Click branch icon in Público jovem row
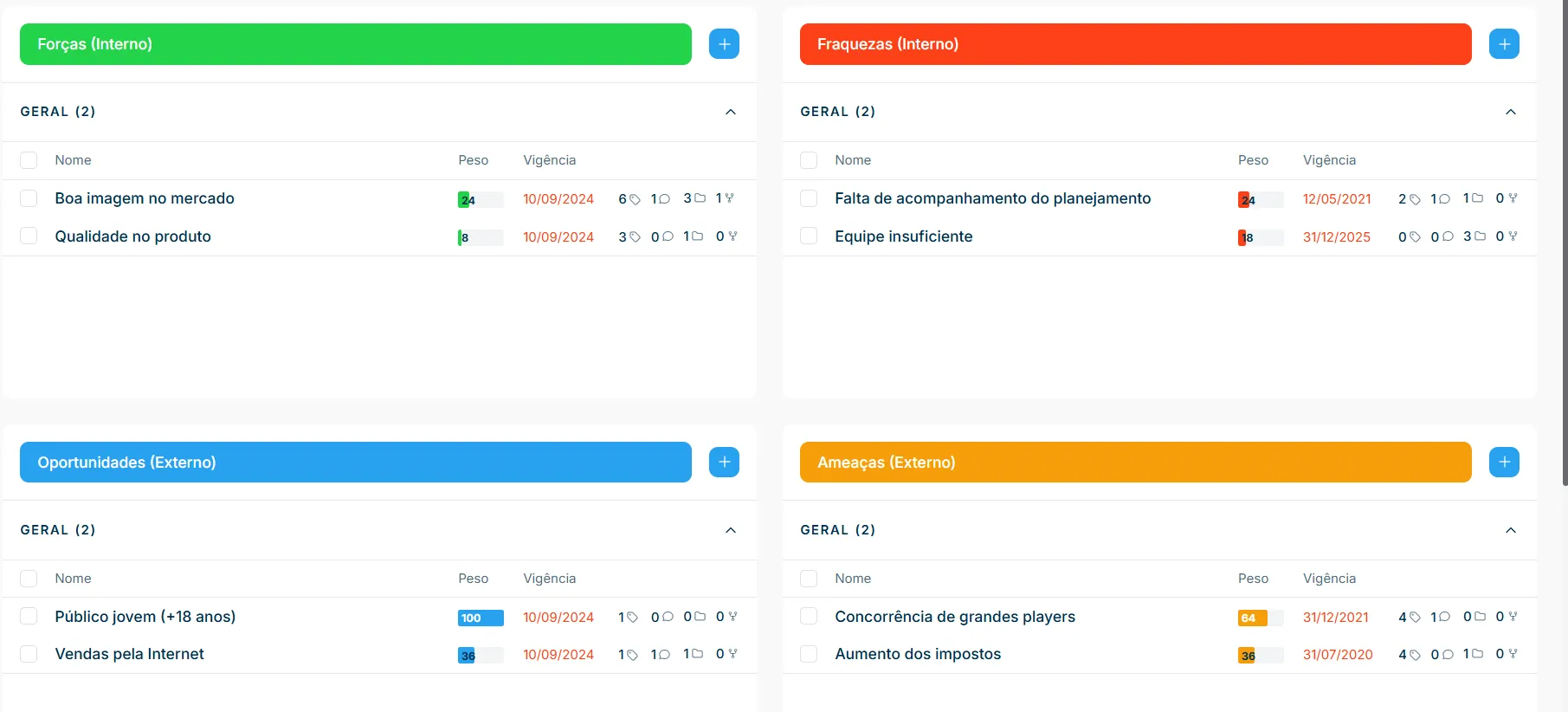 click(x=732, y=617)
